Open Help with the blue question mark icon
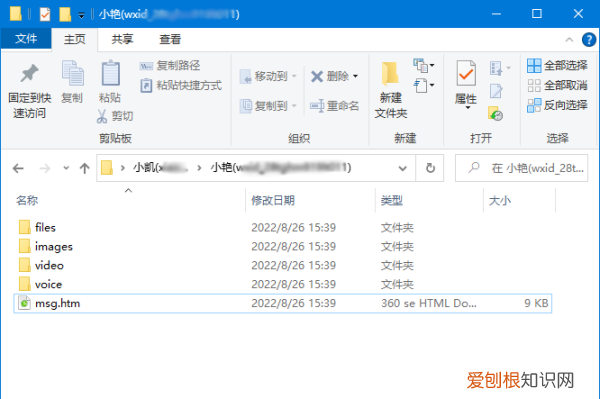The height and width of the screenshot is (399, 600). [x=589, y=39]
